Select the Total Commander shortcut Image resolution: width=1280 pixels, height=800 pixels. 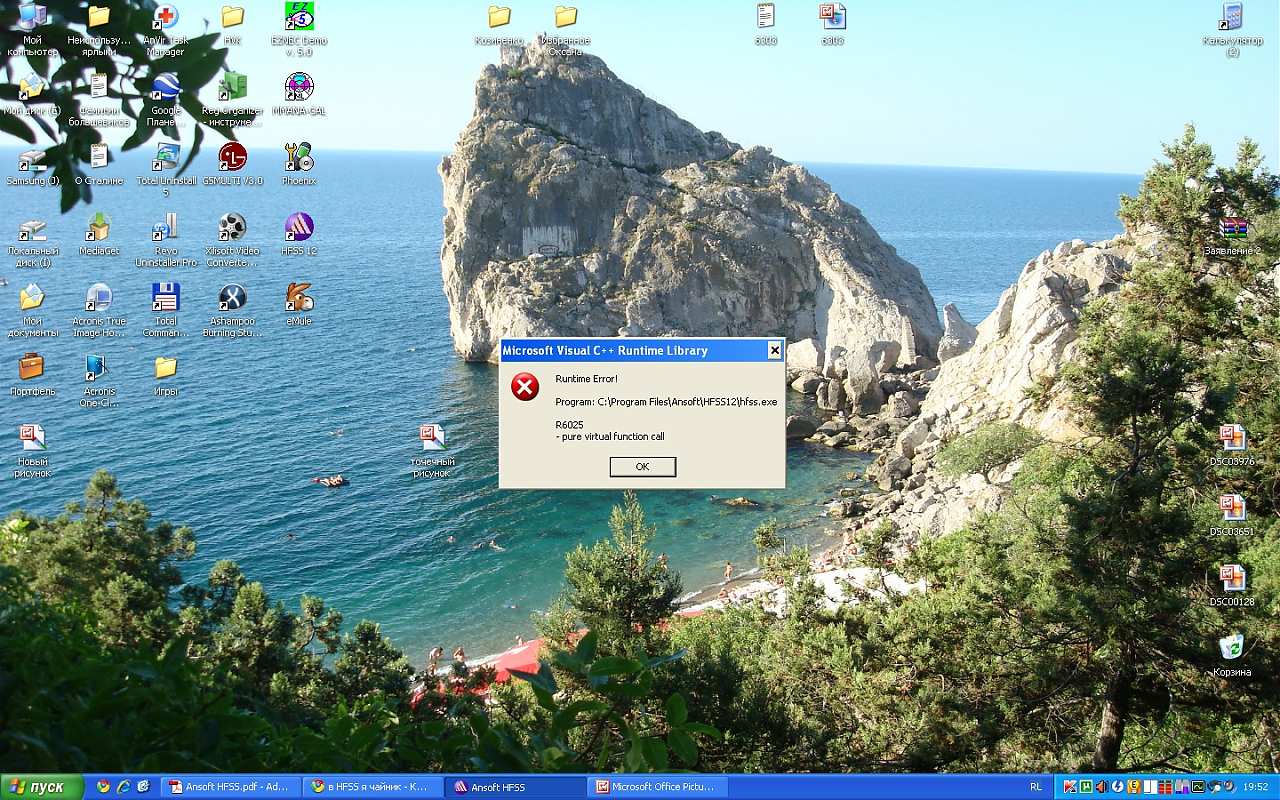click(165, 309)
